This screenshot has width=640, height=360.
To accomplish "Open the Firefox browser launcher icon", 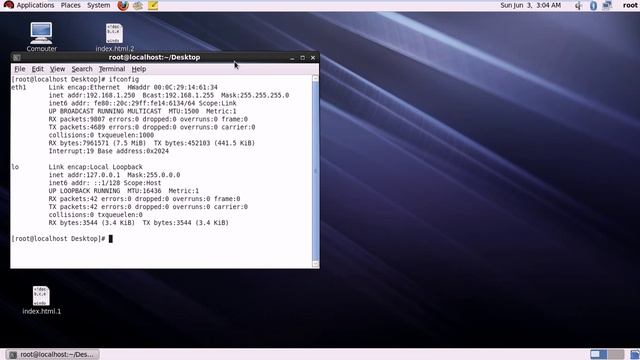I will tap(123, 6).
